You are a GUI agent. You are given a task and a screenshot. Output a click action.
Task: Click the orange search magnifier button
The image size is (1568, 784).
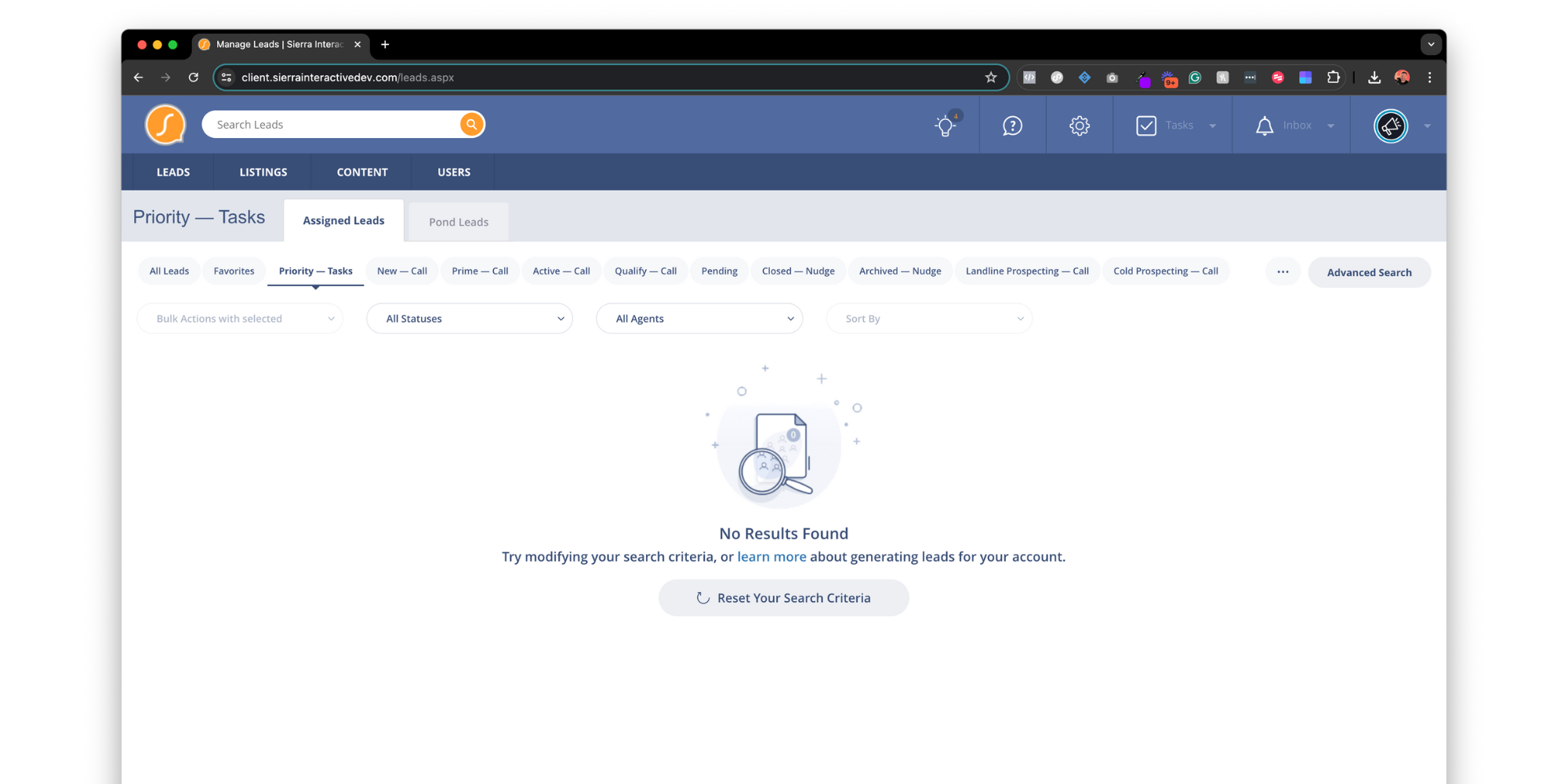(x=471, y=125)
